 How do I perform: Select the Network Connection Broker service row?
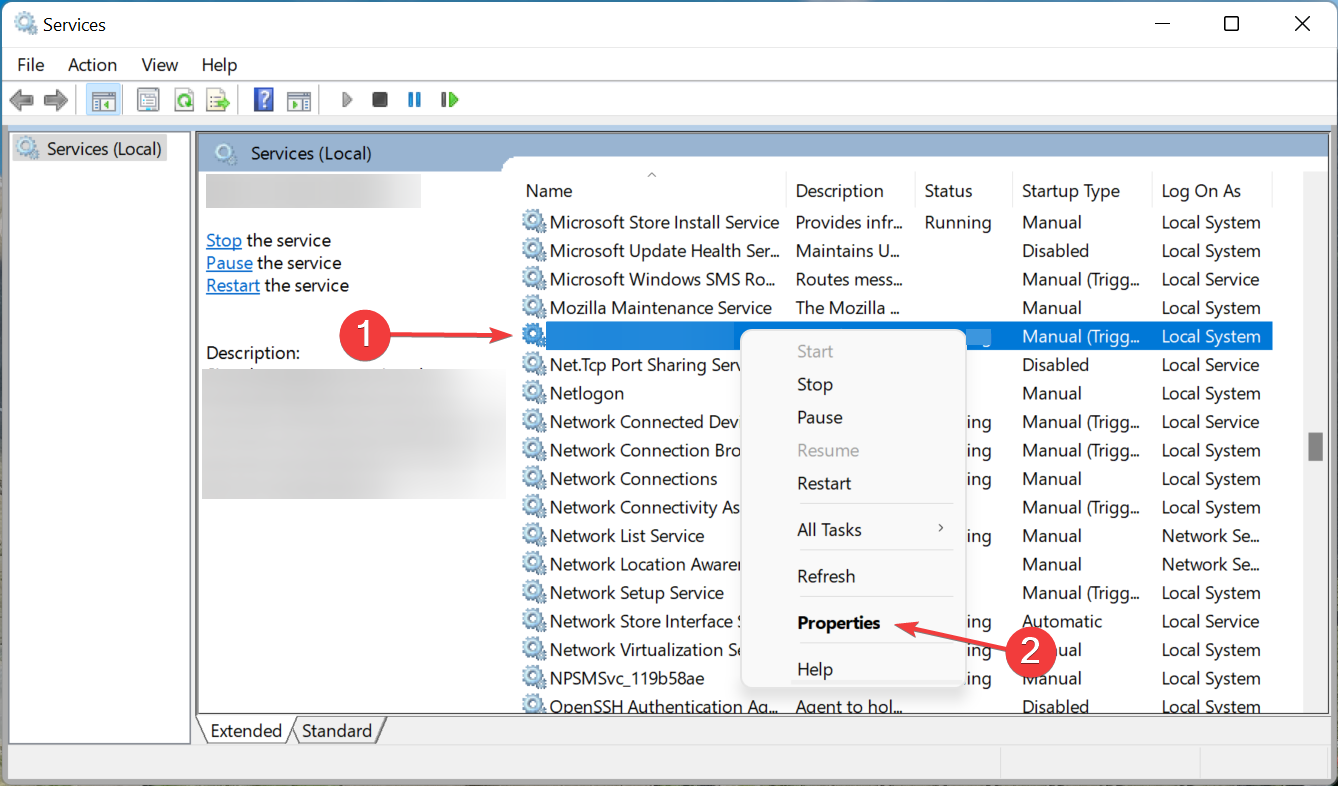(897, 450)
